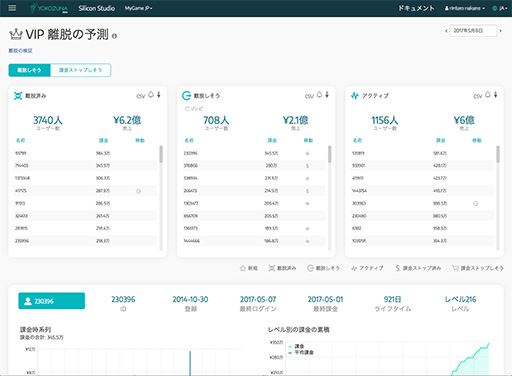
Task: Click CSV export in 離脱済み panel
Action: point(141,96)
